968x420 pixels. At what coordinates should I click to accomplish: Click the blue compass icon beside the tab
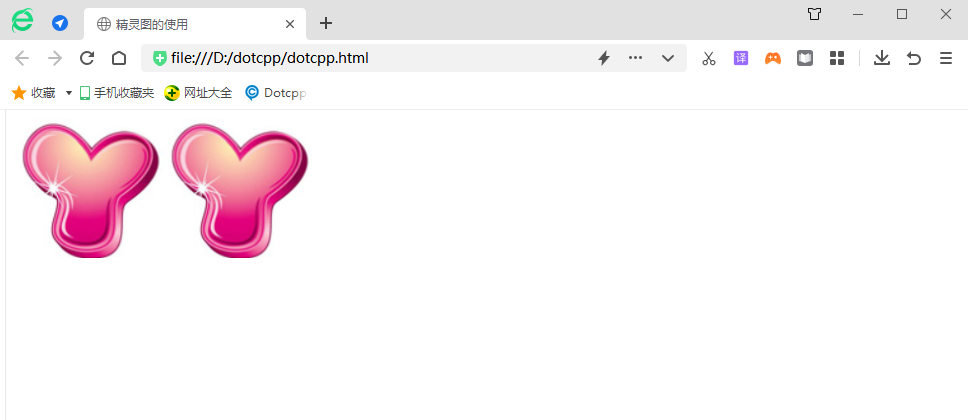(60, 23)
